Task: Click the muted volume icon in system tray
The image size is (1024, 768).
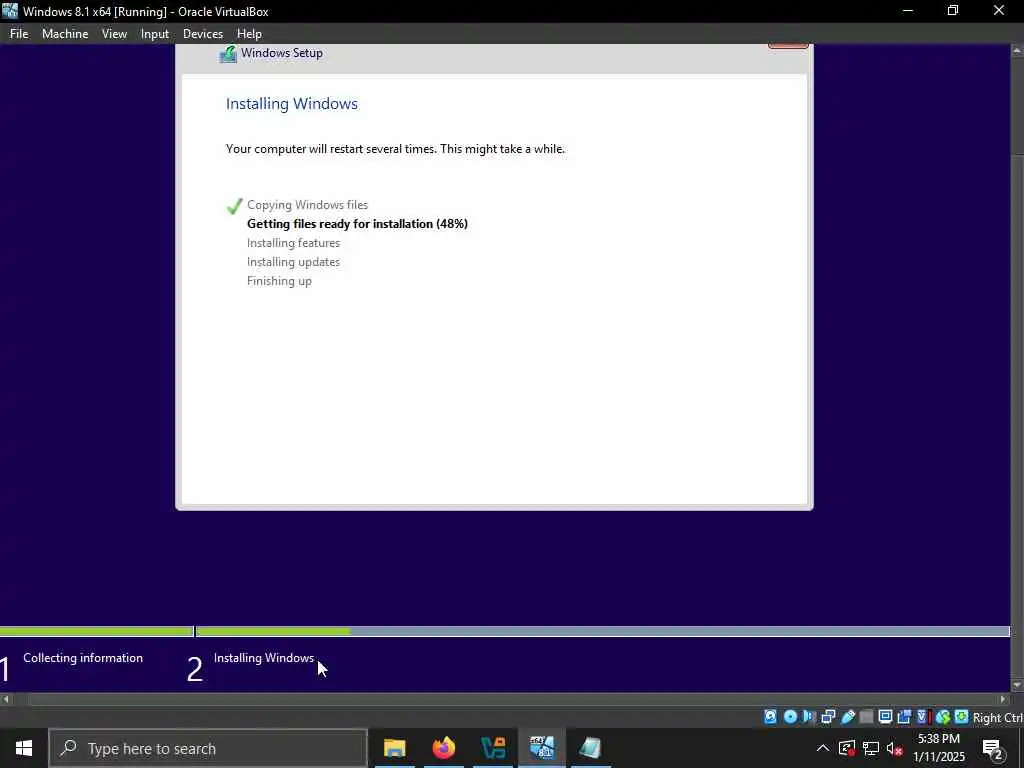Action: tap(895, 748)
